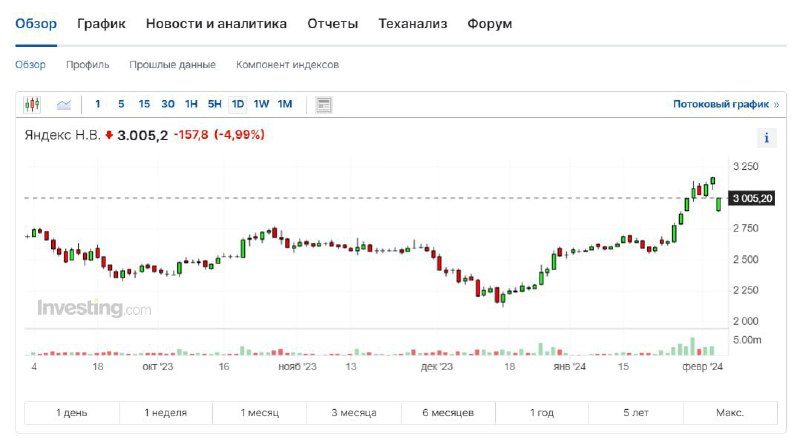Switch to candlestick chart type icon
Image resolution: width=800 pixels, height=446 pixels.
(x=32, y=105)
